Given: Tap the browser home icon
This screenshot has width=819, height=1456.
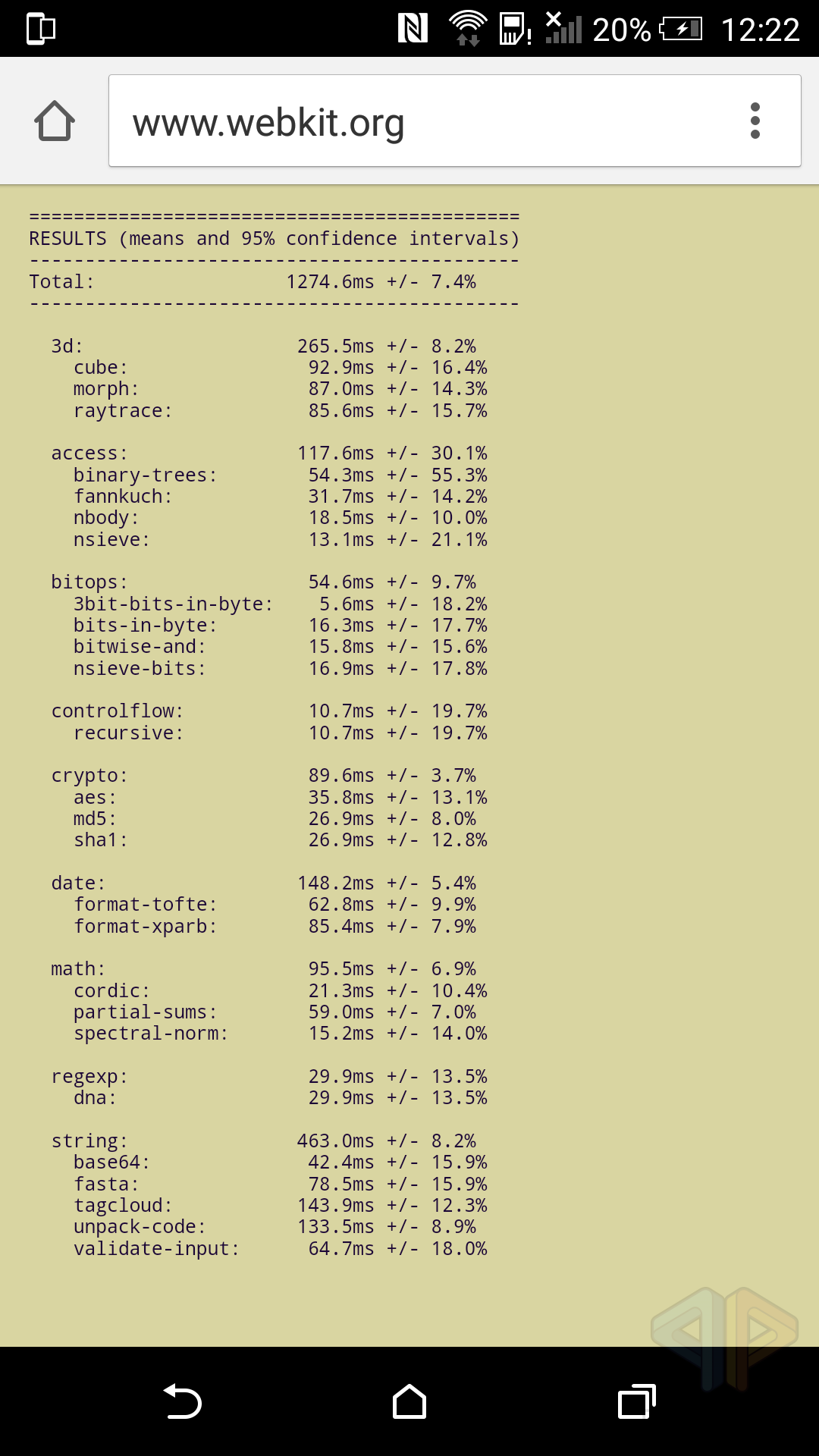Looking at the screenshot, I should 55,121.
